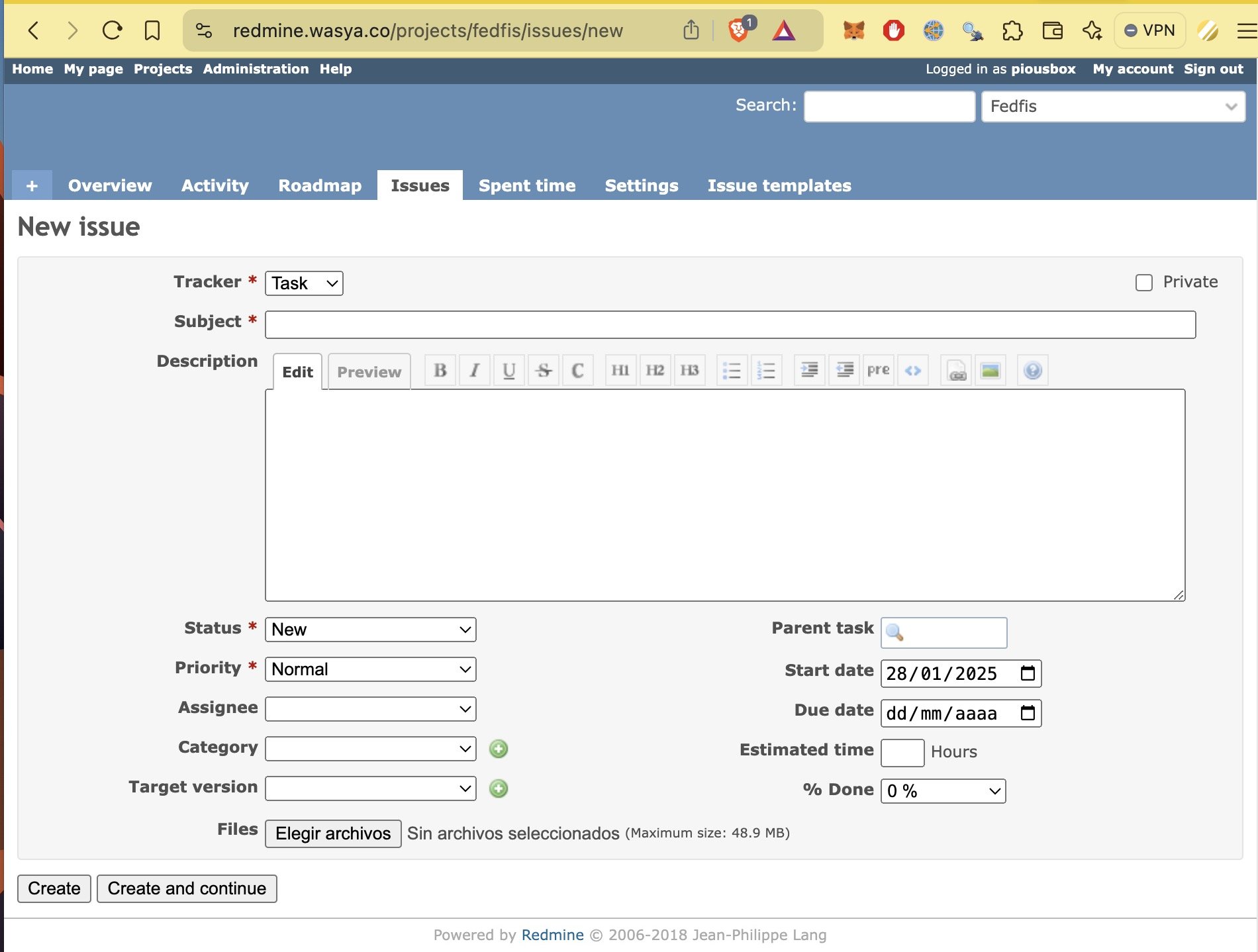Apply italic formatting in description toolbar
Viewport: 1258px width, 952px height.
475,370
